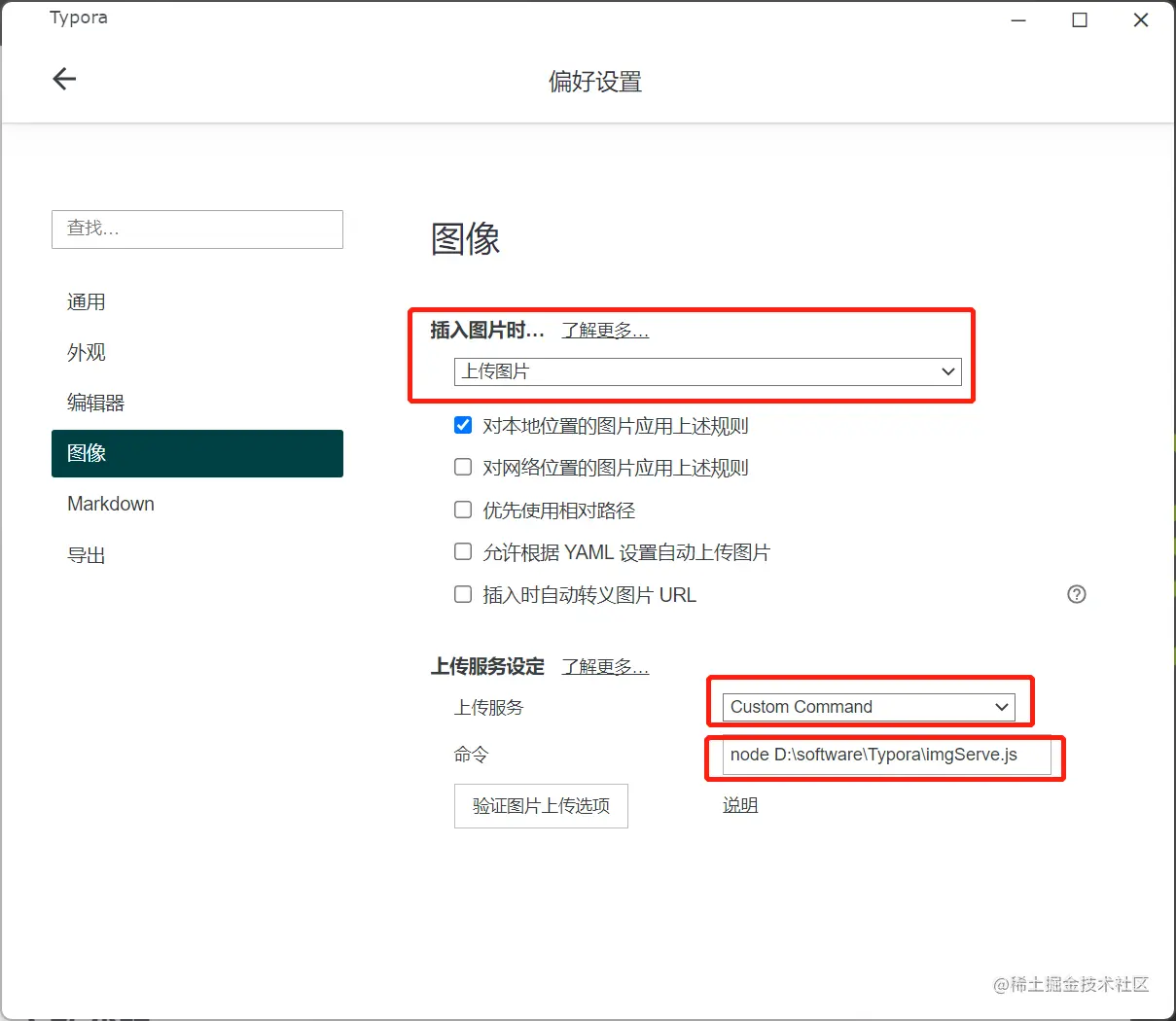Open the 说明 link

[740, 805]
